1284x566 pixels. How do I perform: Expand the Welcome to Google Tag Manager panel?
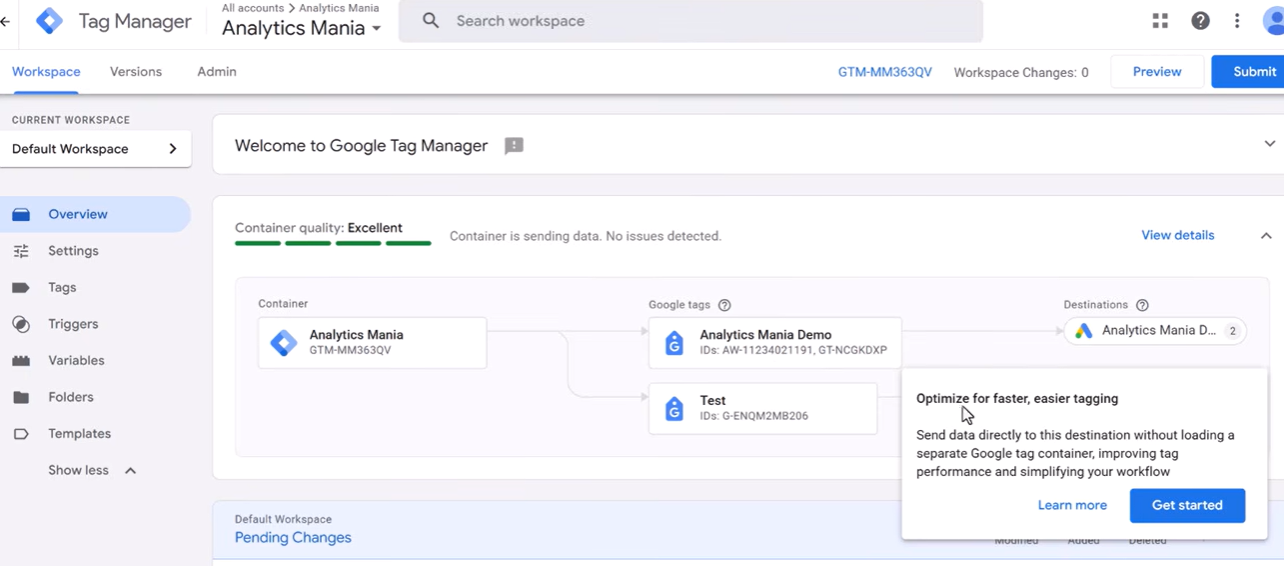(x=1269, y=144)
